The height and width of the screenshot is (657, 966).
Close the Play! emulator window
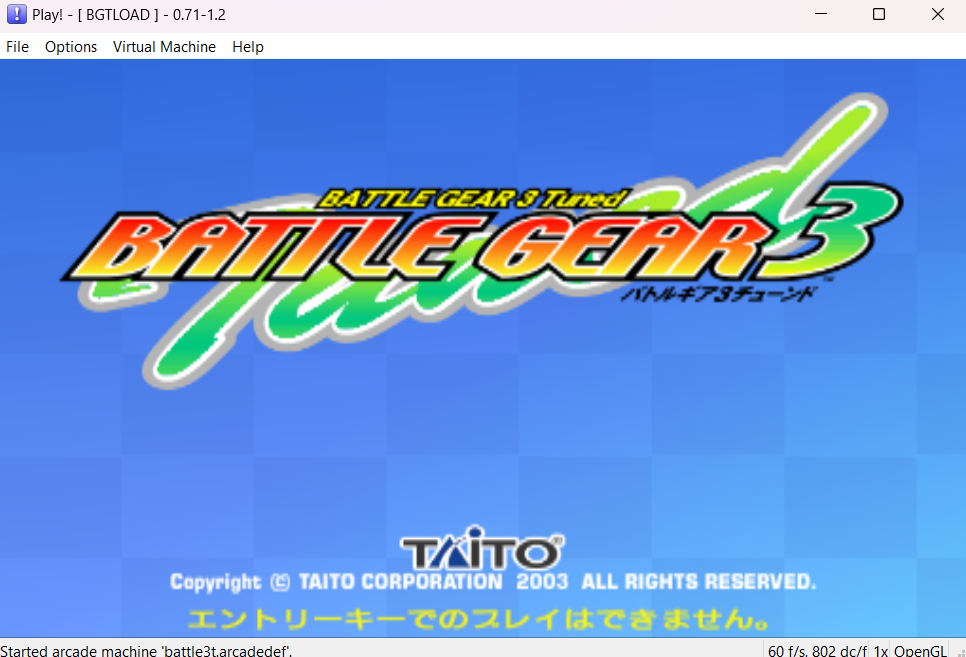938,14
